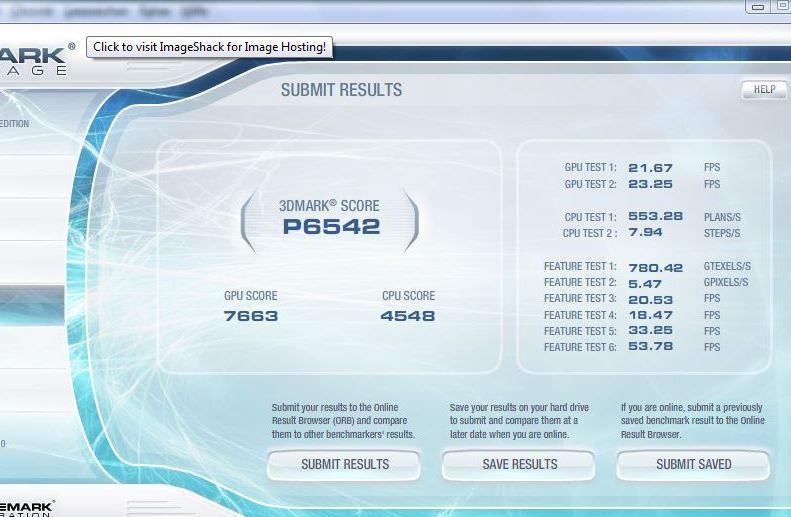The width and height of the screenshot is (791, 517).
Task: Click the 3DMARK SCORE label
Action: tap(329, 206)
